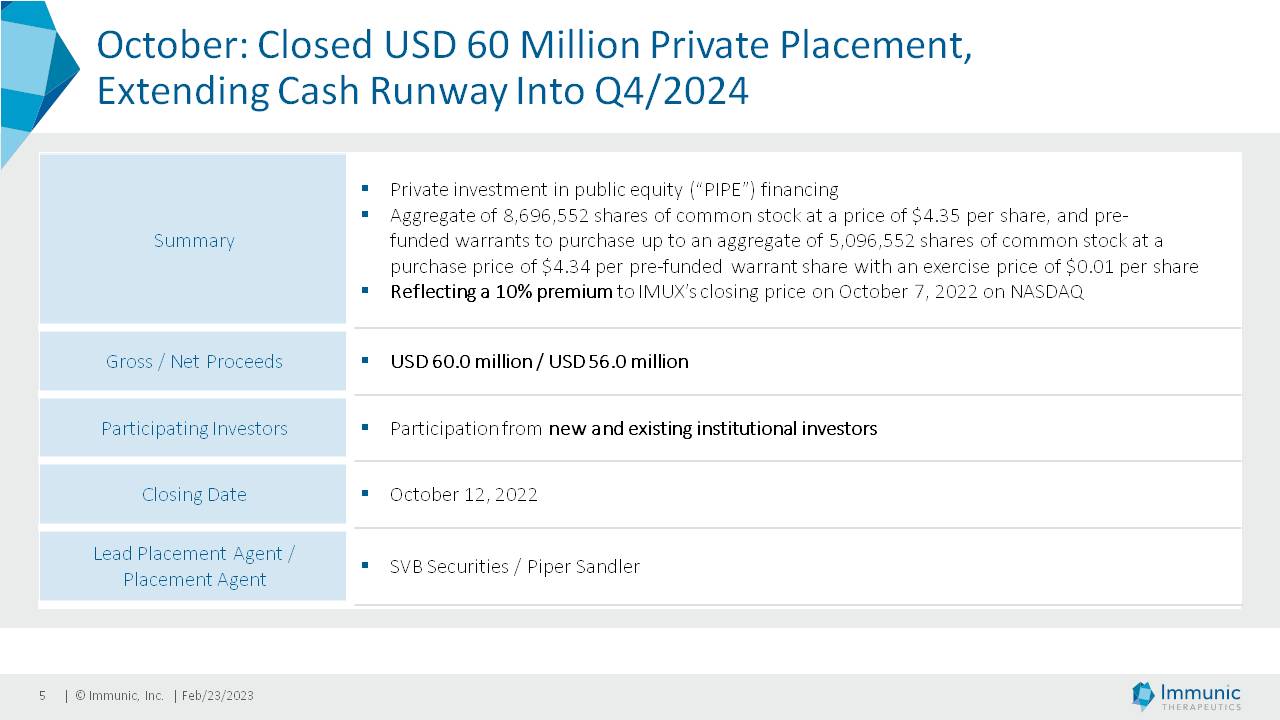Click the slide number 5 in footer
Viewport: 1280px width, 720px height.
coord(42,695)
